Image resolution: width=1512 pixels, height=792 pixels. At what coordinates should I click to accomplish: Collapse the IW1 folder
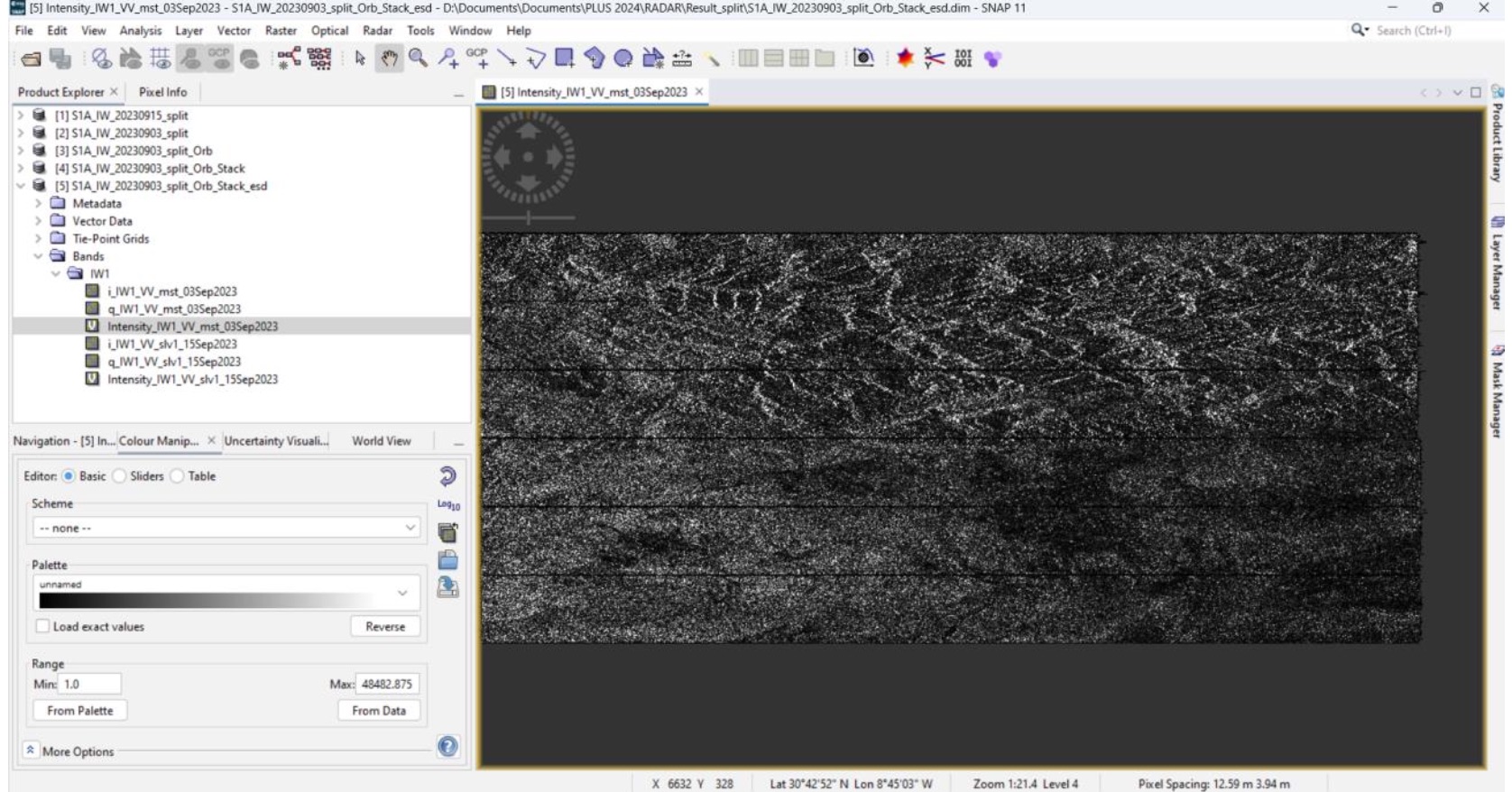(x=56, y=274)
